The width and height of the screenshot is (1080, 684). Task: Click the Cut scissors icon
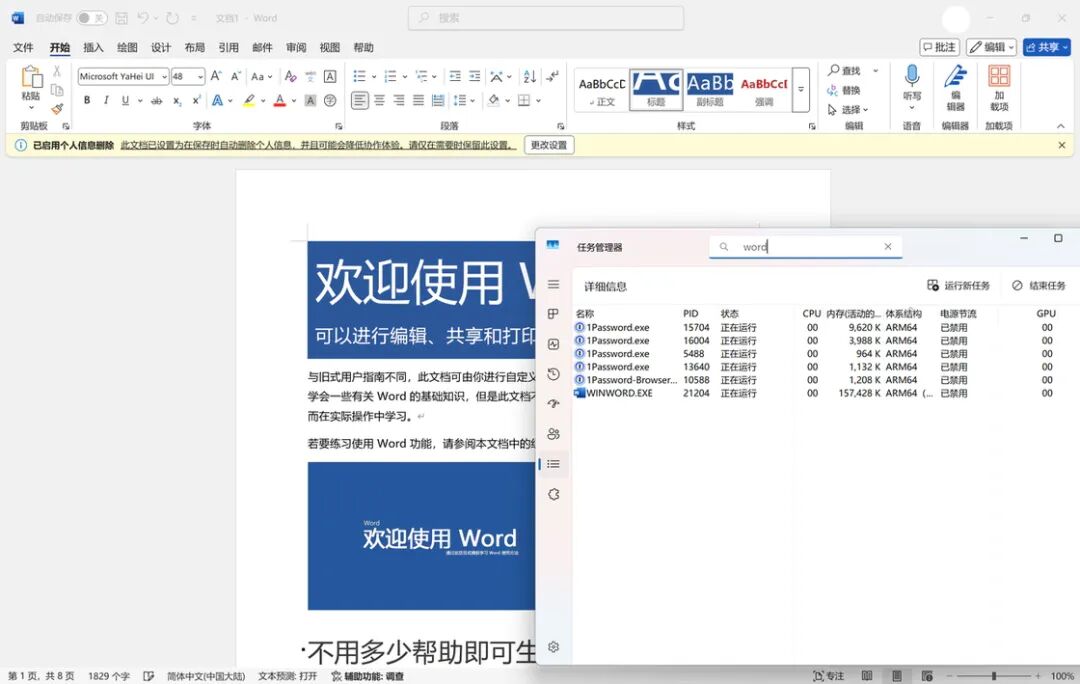click(57, 71)
